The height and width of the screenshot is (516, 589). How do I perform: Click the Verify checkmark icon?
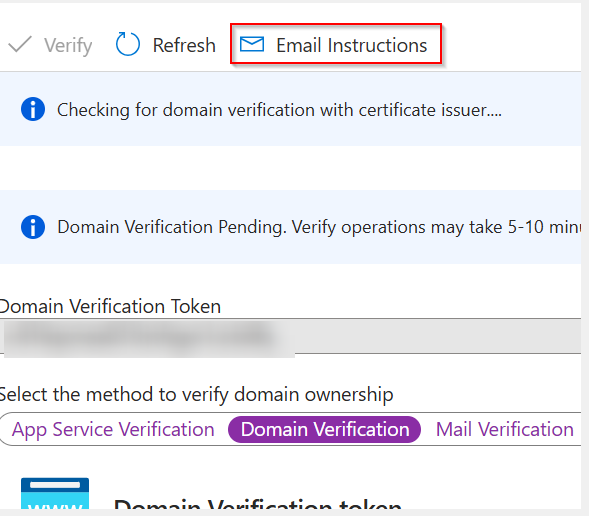click(x=20, y=45)
